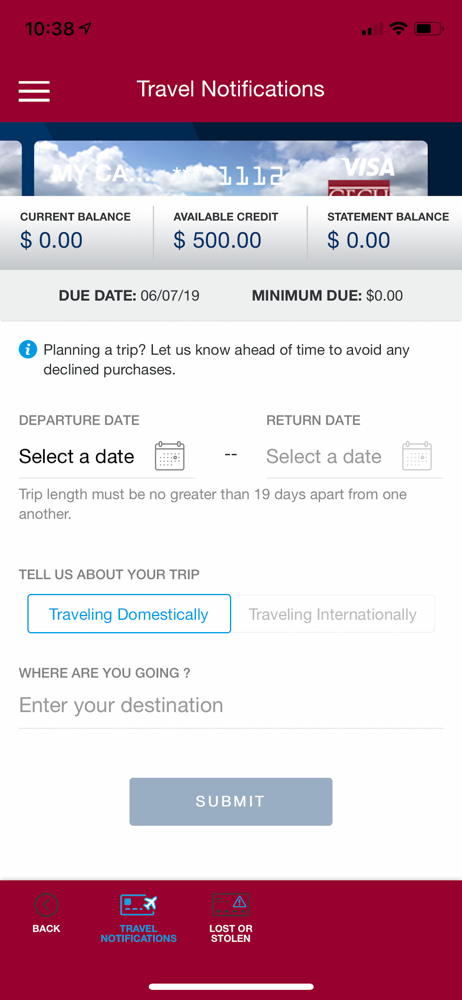Select the card ending in 1112

(x=231, y=168)
